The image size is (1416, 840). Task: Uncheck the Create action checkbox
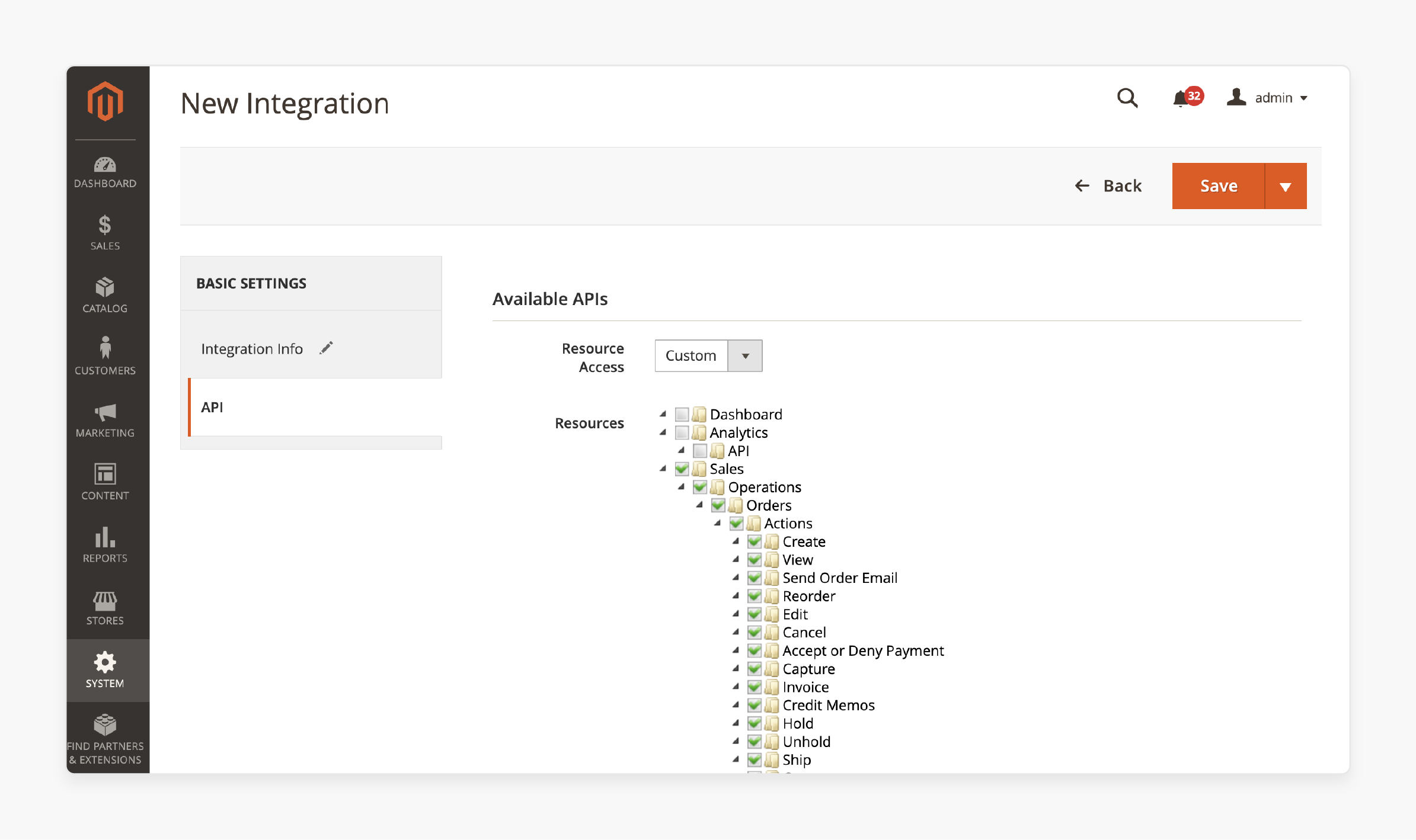pos(755,541)
